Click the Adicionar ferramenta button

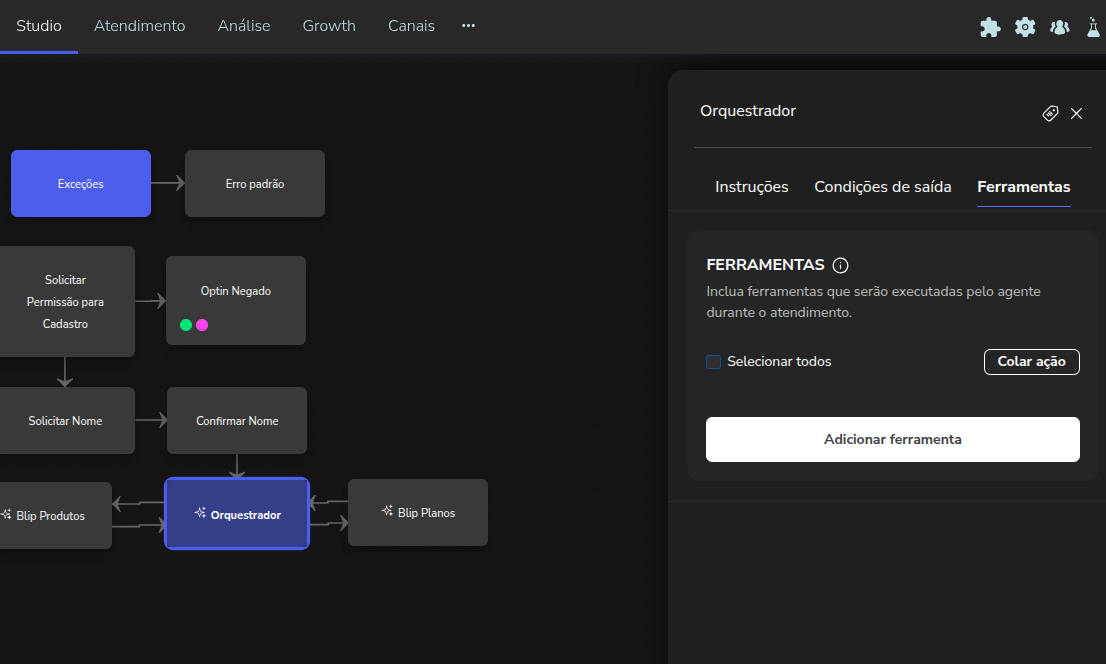point(892,439)
